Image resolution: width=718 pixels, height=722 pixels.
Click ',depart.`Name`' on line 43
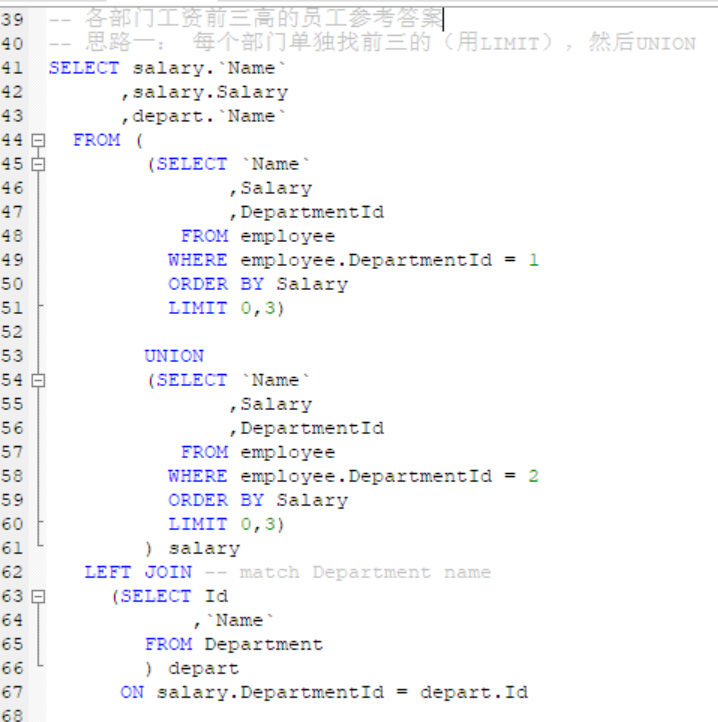(203, 116)
